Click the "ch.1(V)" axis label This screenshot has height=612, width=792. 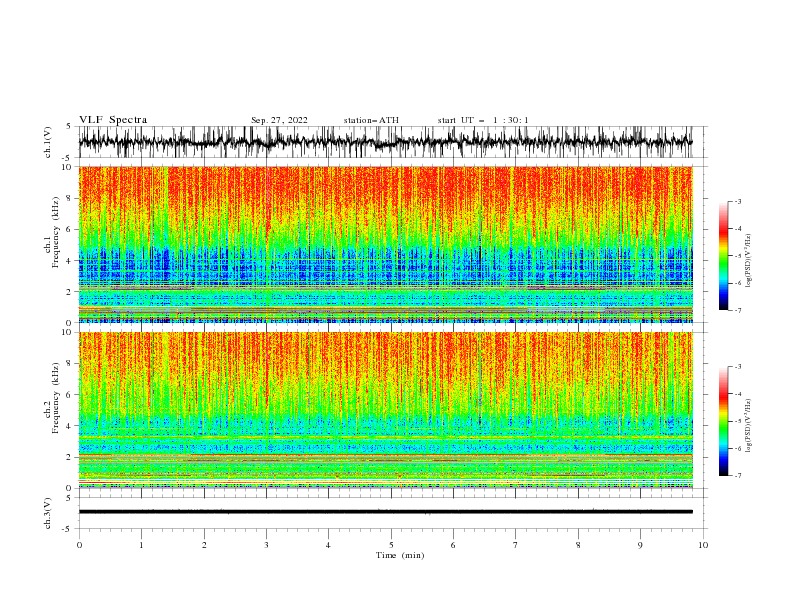(48, 142)
